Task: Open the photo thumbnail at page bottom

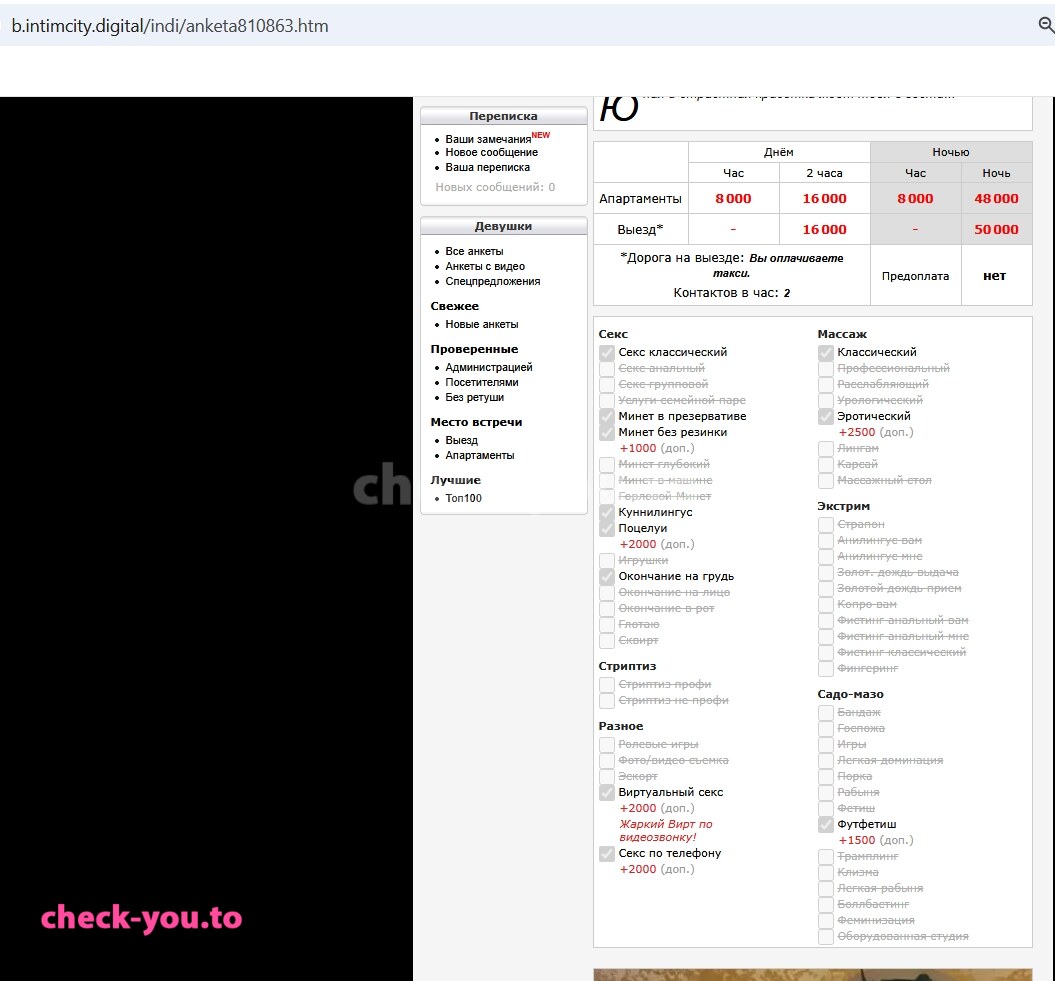Action: click(812, 975)
